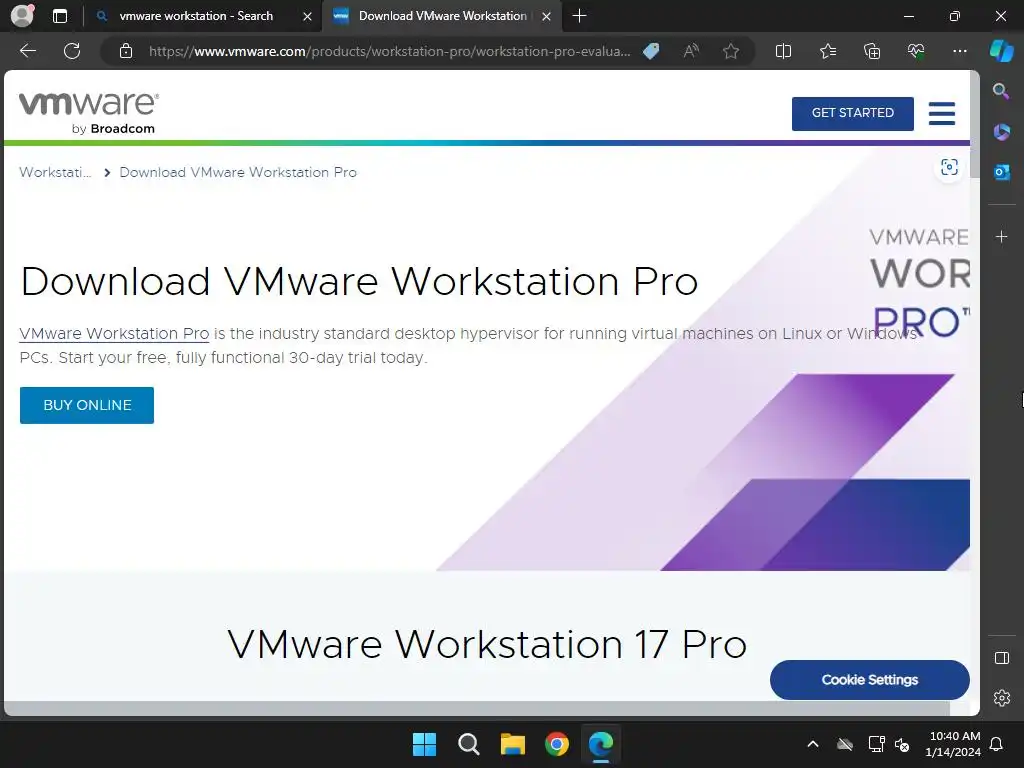
Task: Refresh the page
Action: [72, 51]
